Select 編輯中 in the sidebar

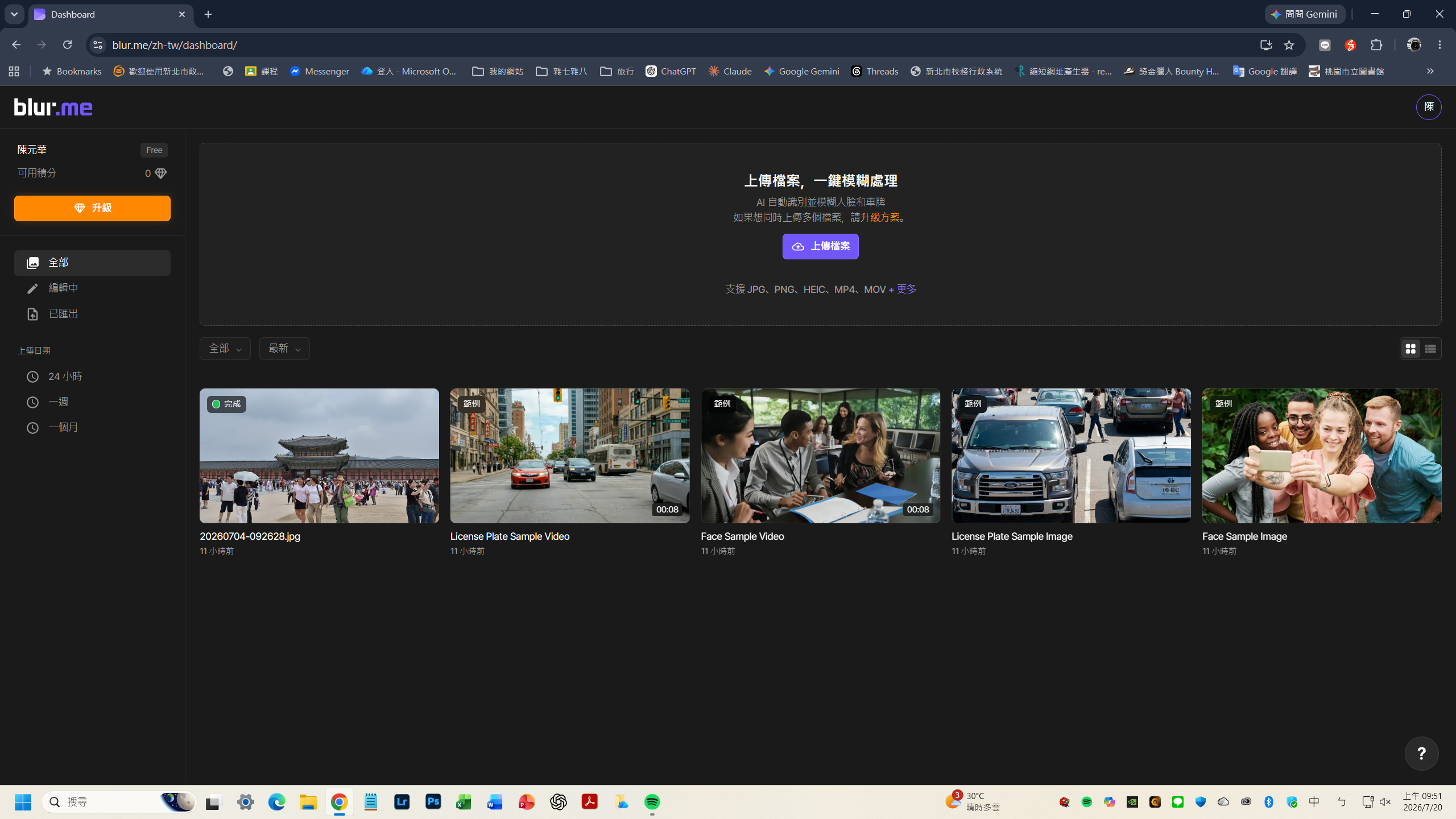[x=92, y=288]
